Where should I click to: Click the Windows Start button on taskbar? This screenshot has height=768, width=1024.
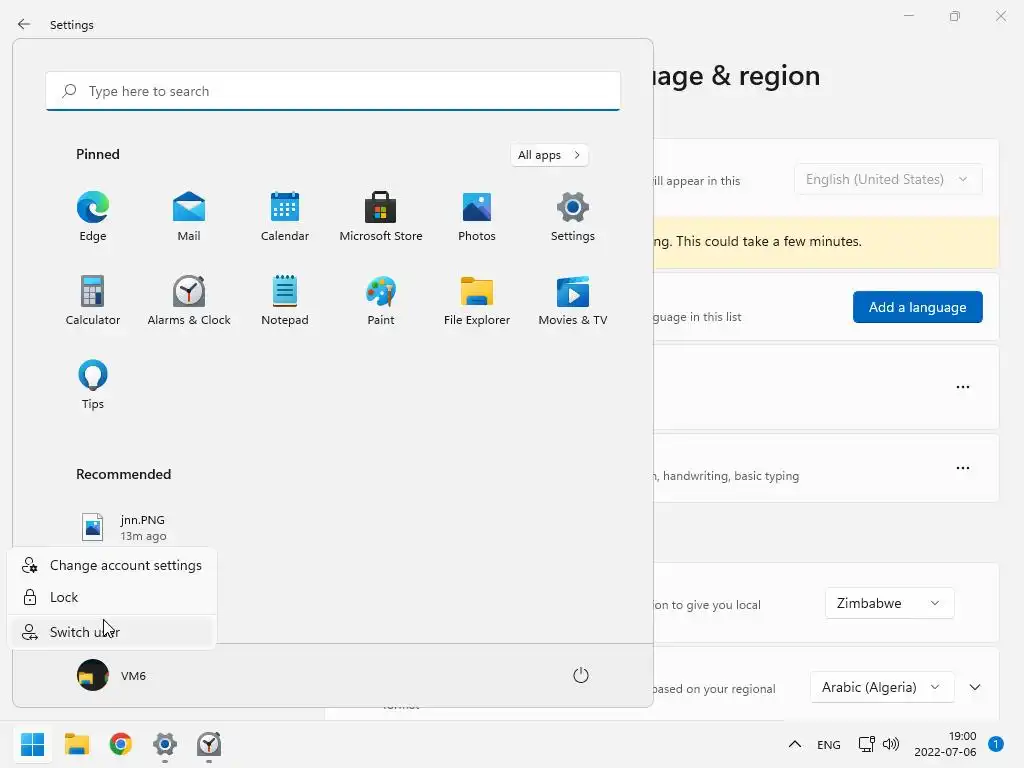pos(33,744)
